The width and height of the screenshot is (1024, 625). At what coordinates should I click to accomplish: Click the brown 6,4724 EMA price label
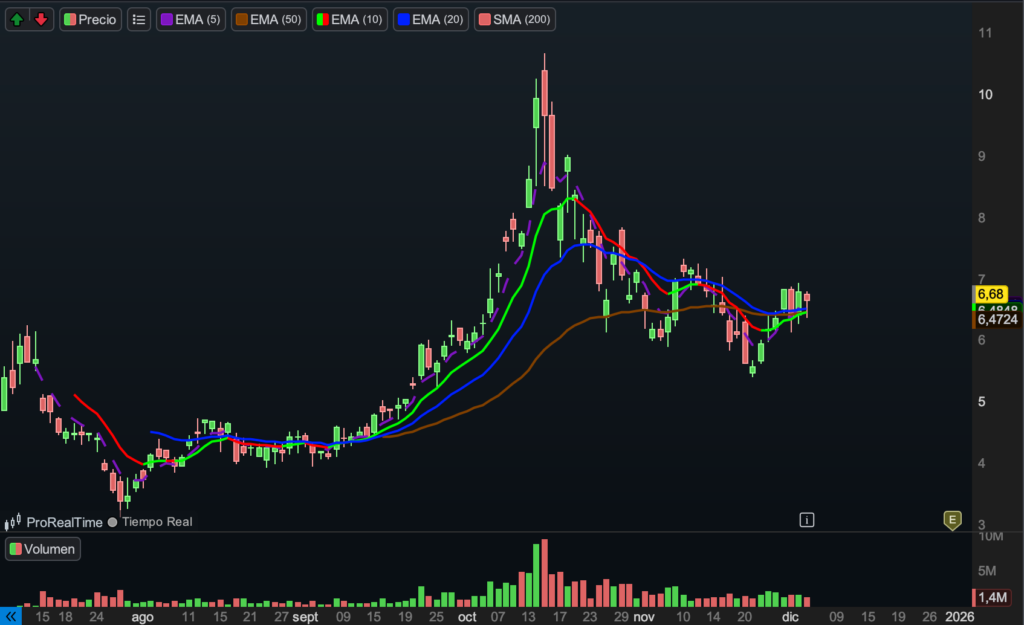(996, 321)
